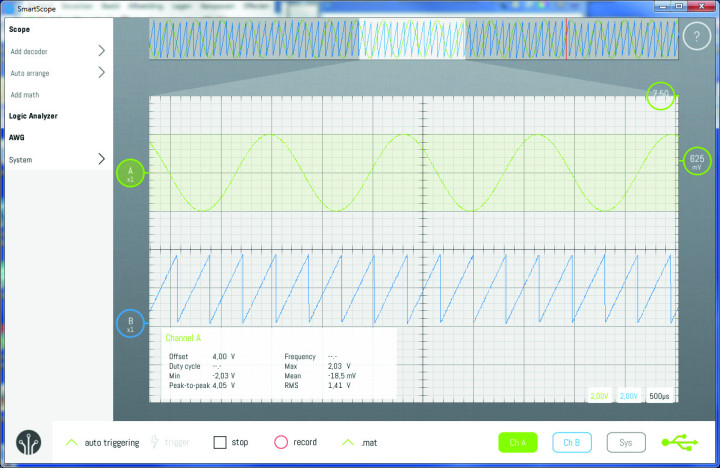This screenshot has height=468, width=720.
Task: Toggle Ch A panel button
Action: pyautogui.click(x=518, y=442)
